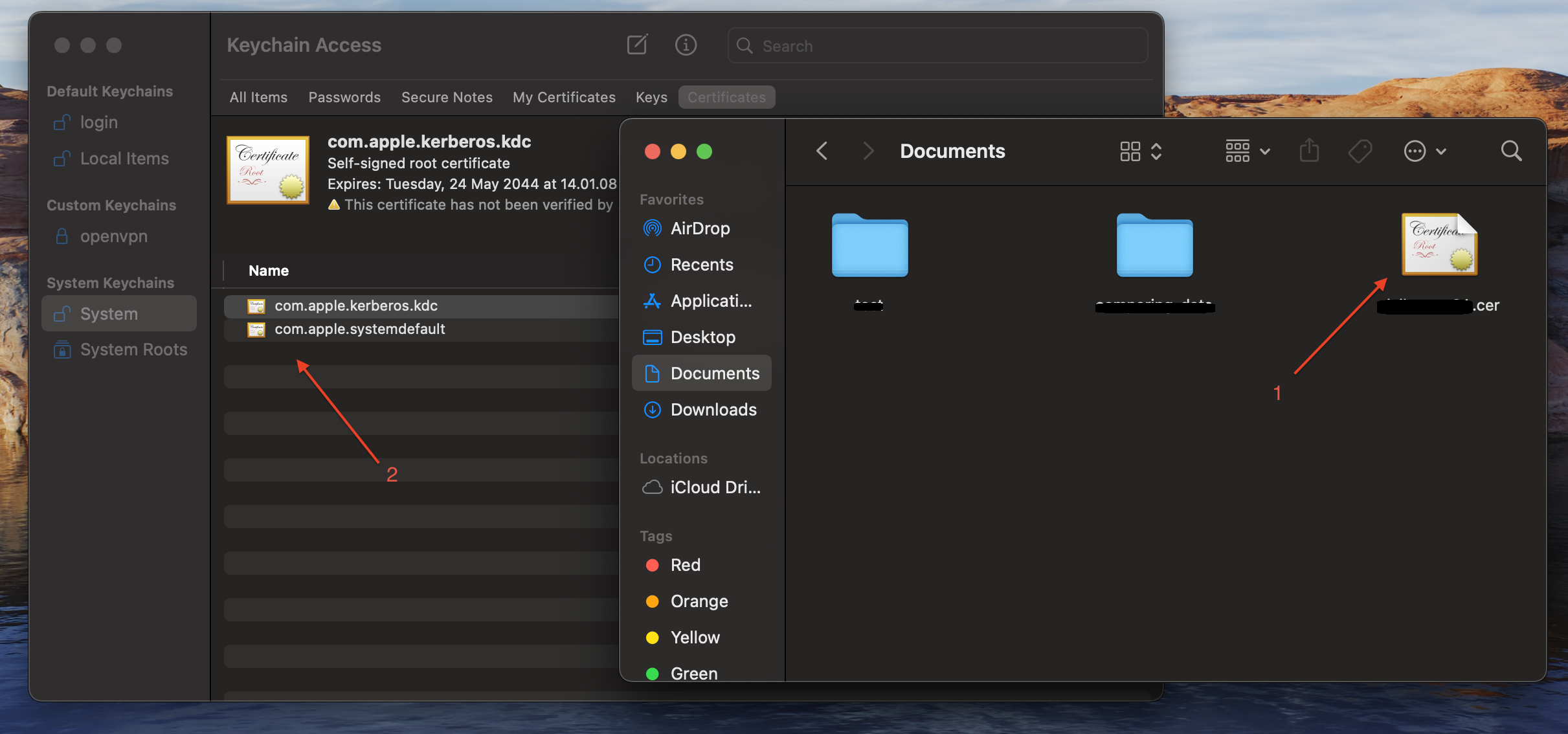Open Desktop in the Finder sidebar
This screenshot has width=1568, height=734.
pyautogui.click(x=702, y=337)
